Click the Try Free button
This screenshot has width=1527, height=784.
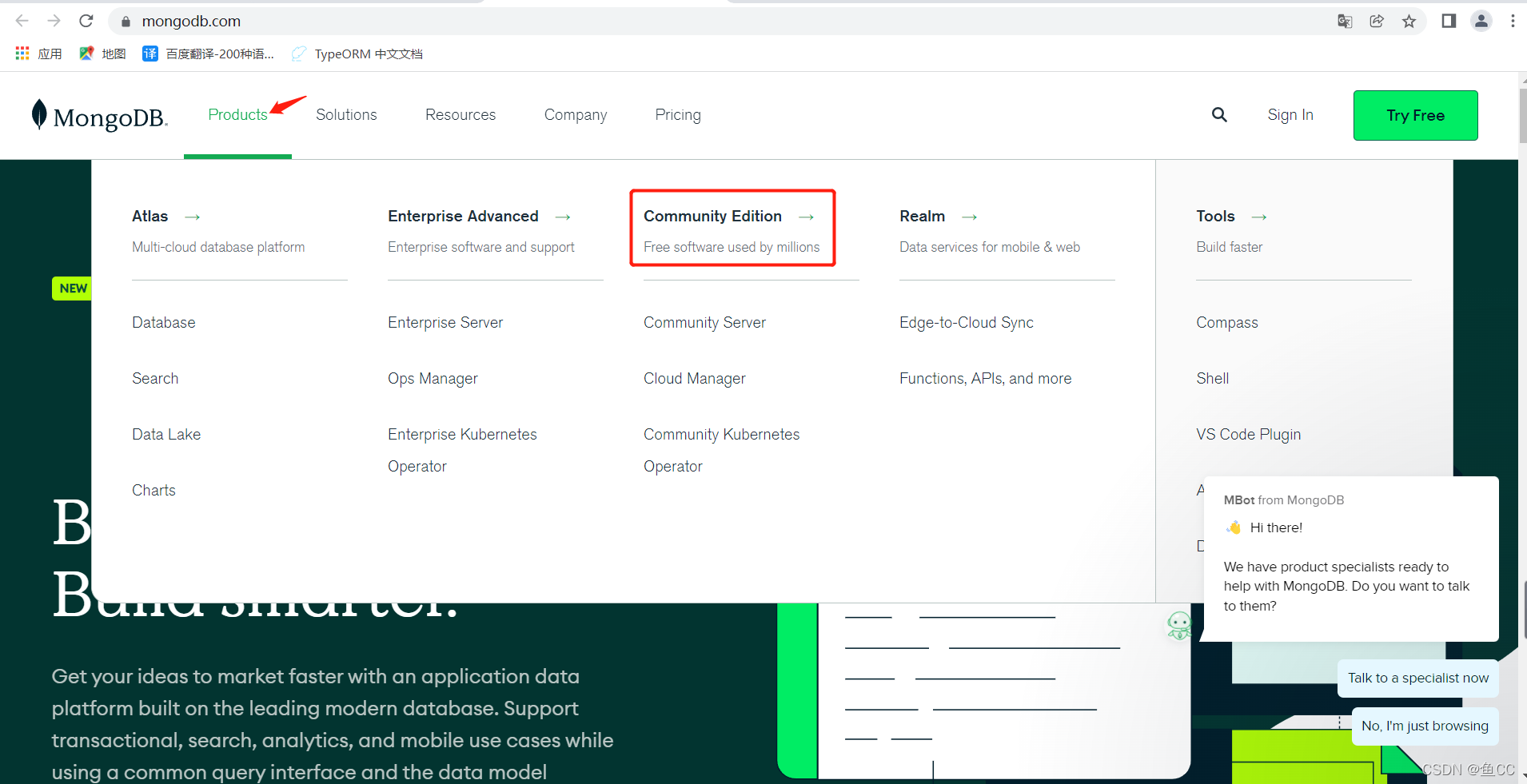1415,115
